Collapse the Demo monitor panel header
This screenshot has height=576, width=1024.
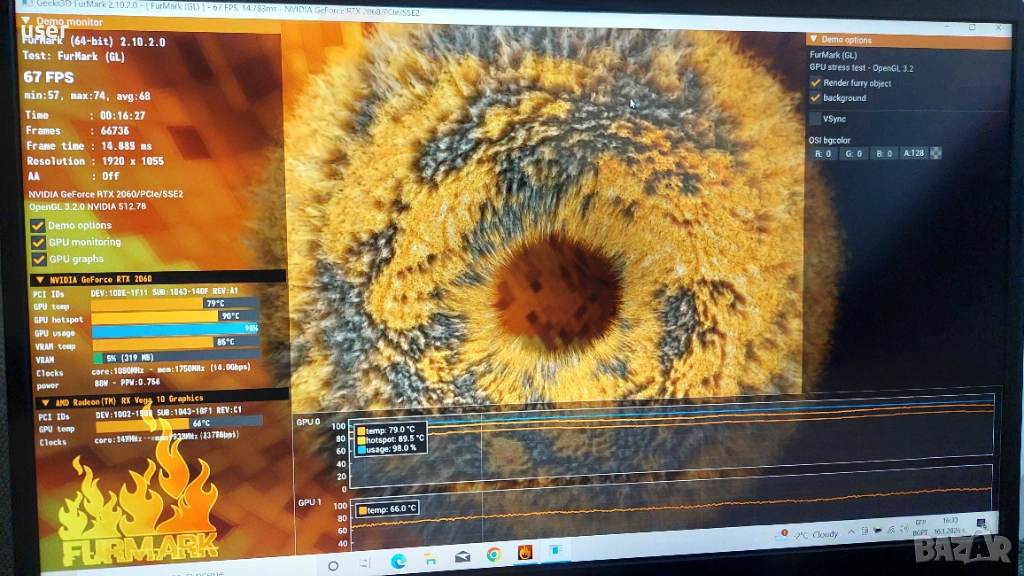click(x=26, y=21)
